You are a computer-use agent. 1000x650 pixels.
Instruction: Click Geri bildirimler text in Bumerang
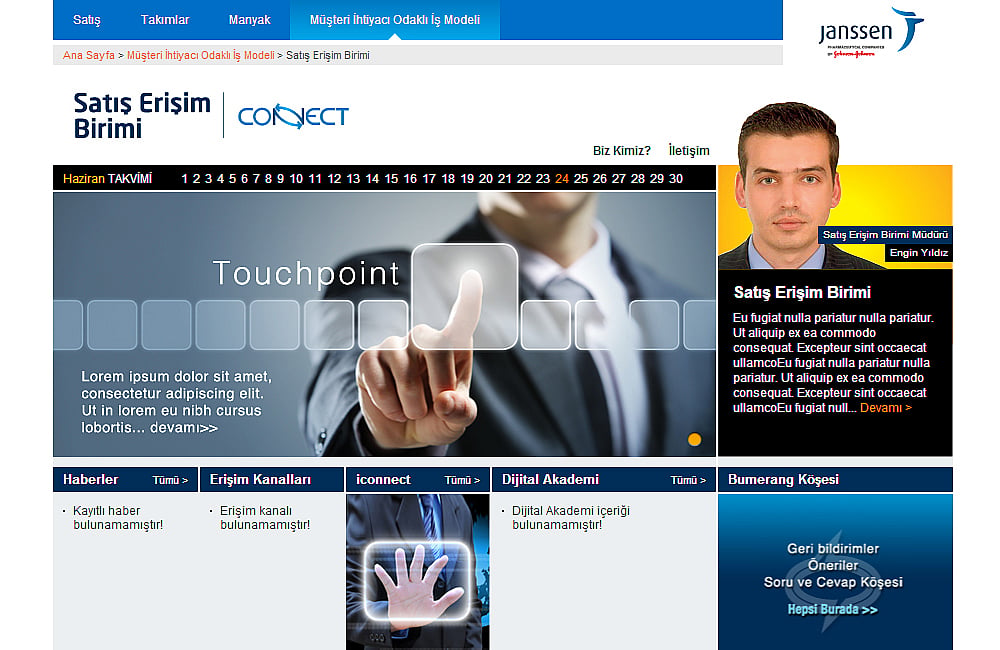(833, 549)
